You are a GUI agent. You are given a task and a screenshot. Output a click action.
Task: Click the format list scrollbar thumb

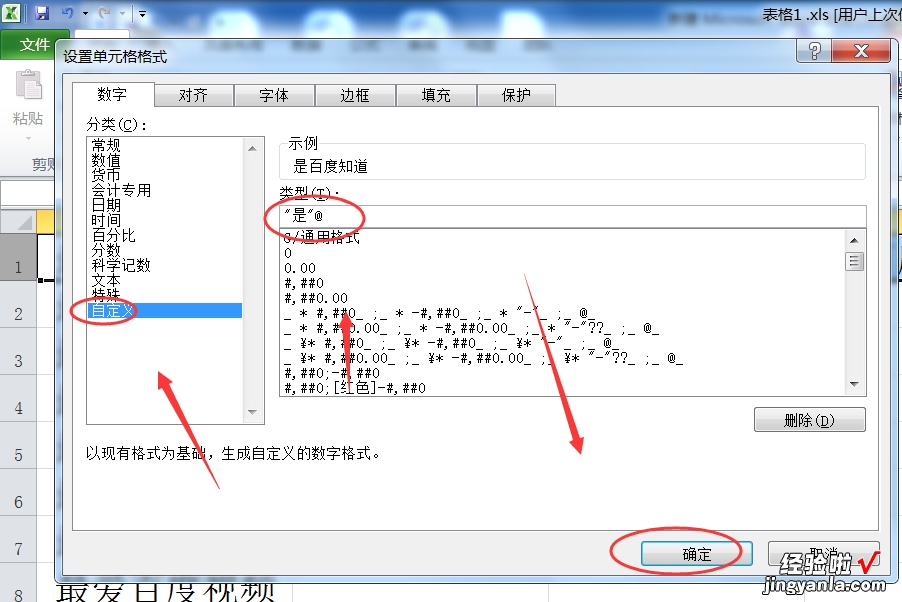(x=854, y=261)
